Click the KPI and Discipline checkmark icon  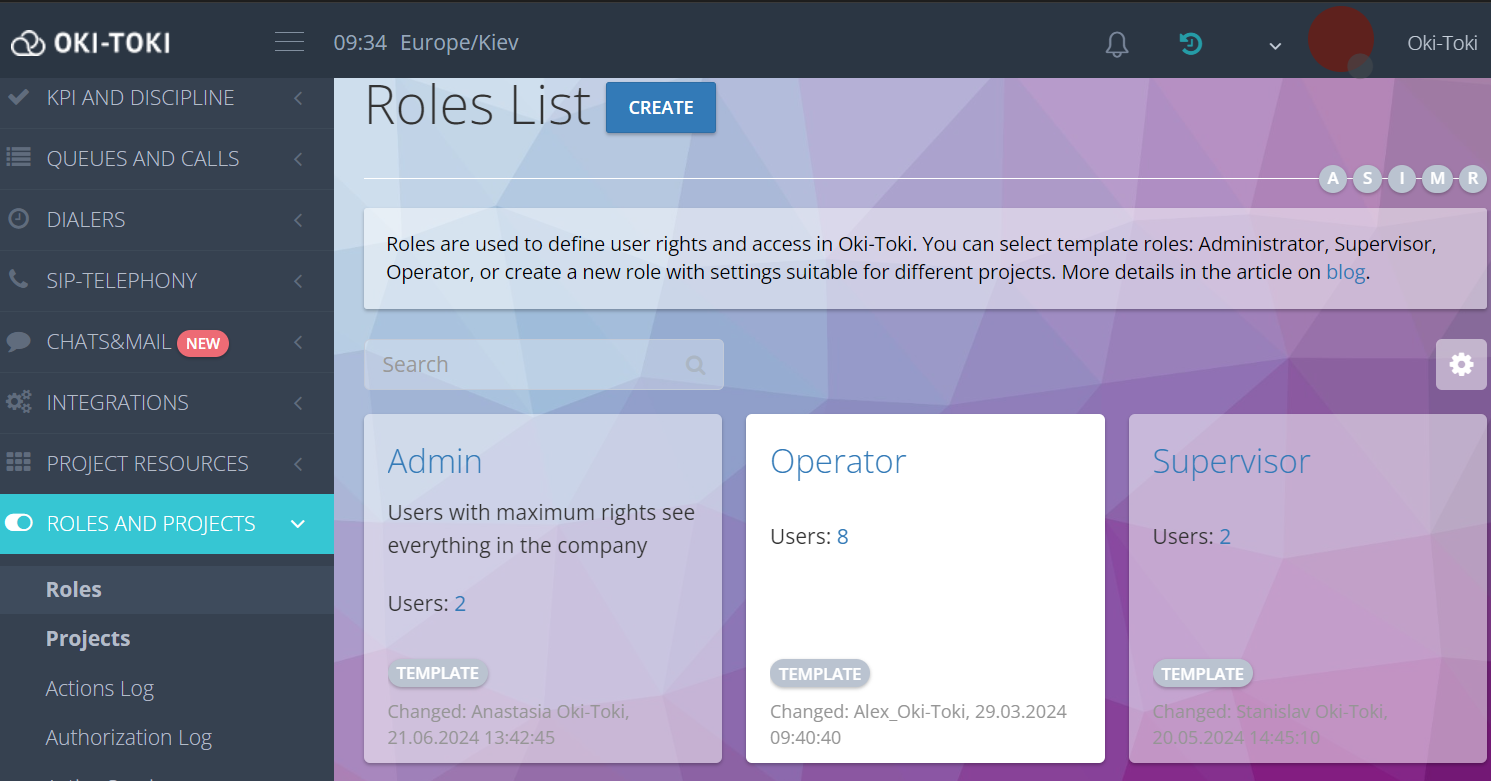coord(18,97)
